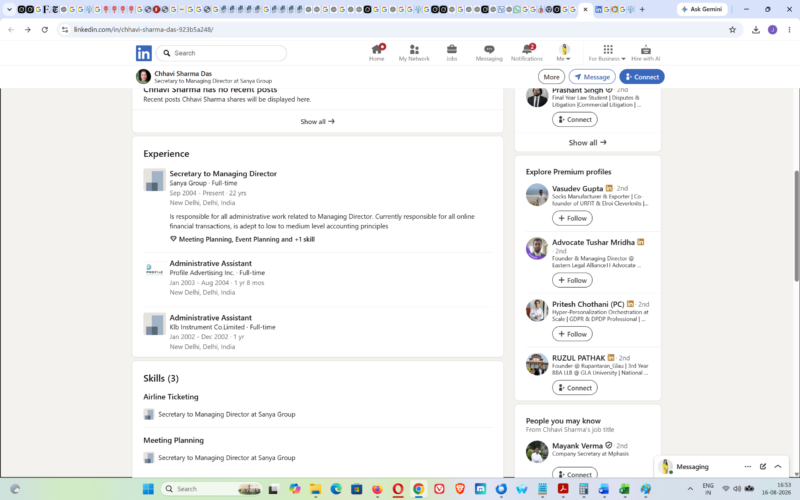Click browser back arrow
The image size is (800, 500).
[11, 30]
